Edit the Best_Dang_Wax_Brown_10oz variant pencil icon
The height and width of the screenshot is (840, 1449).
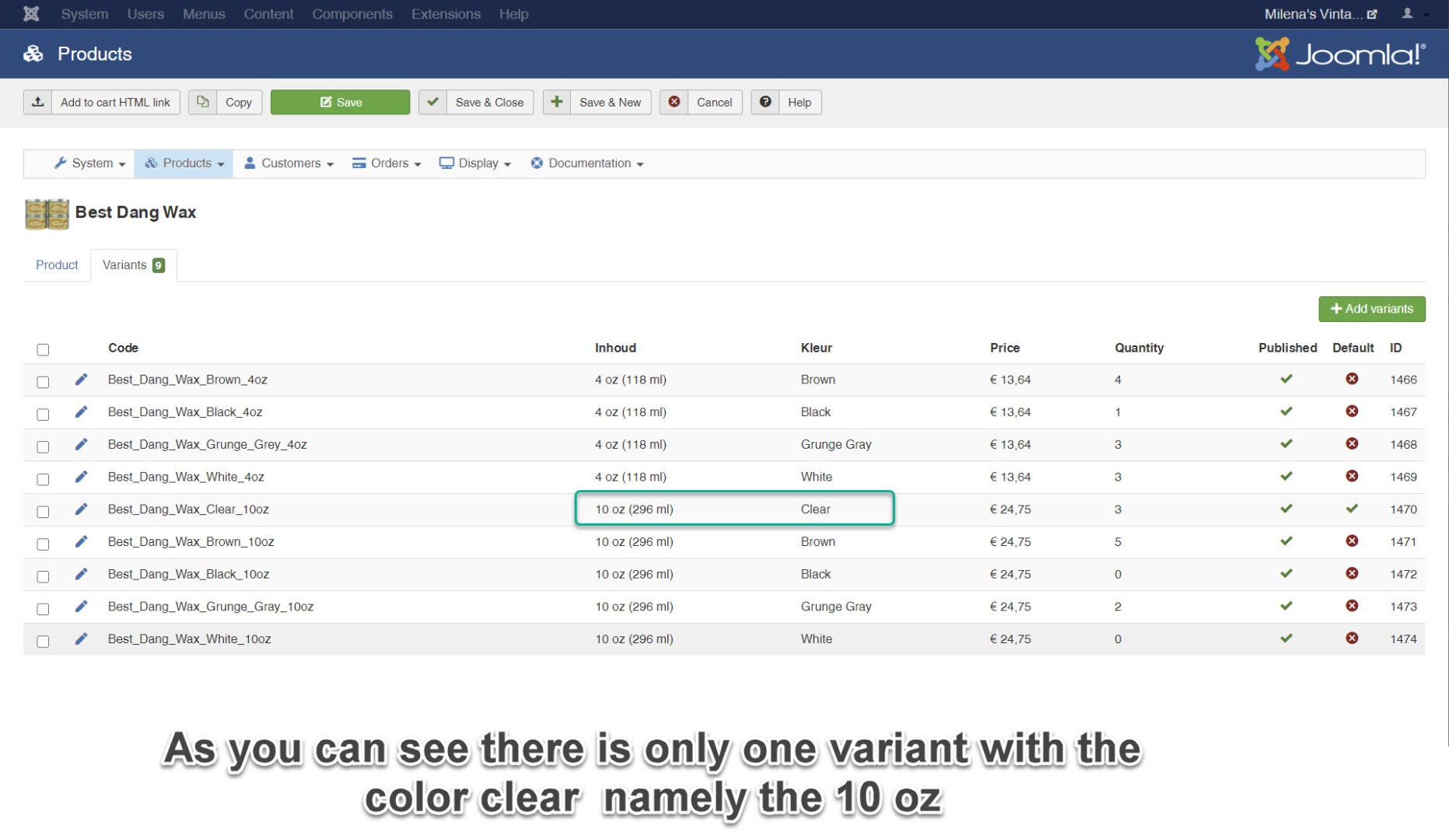coord(81,541)
